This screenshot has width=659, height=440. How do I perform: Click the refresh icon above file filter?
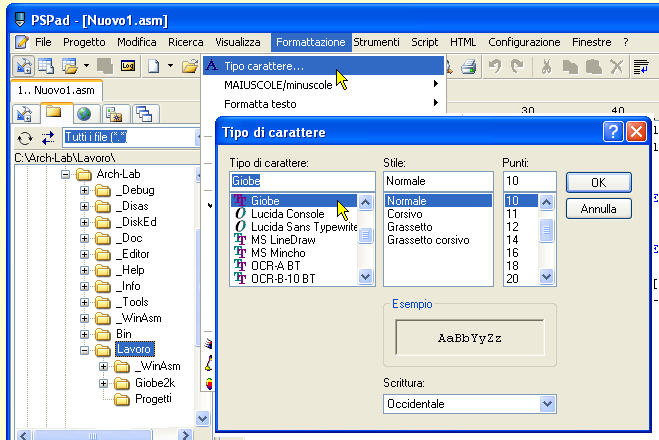[26, 138]
